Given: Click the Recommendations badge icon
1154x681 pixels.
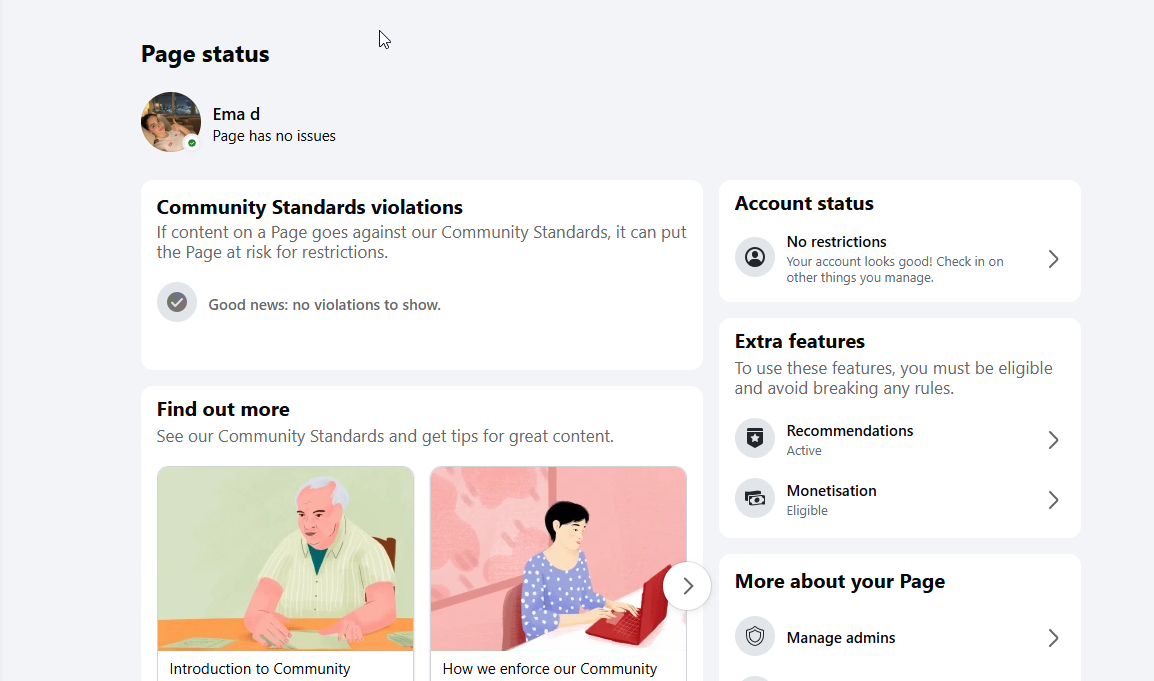Looking at the screenshot, I should 754,439.
